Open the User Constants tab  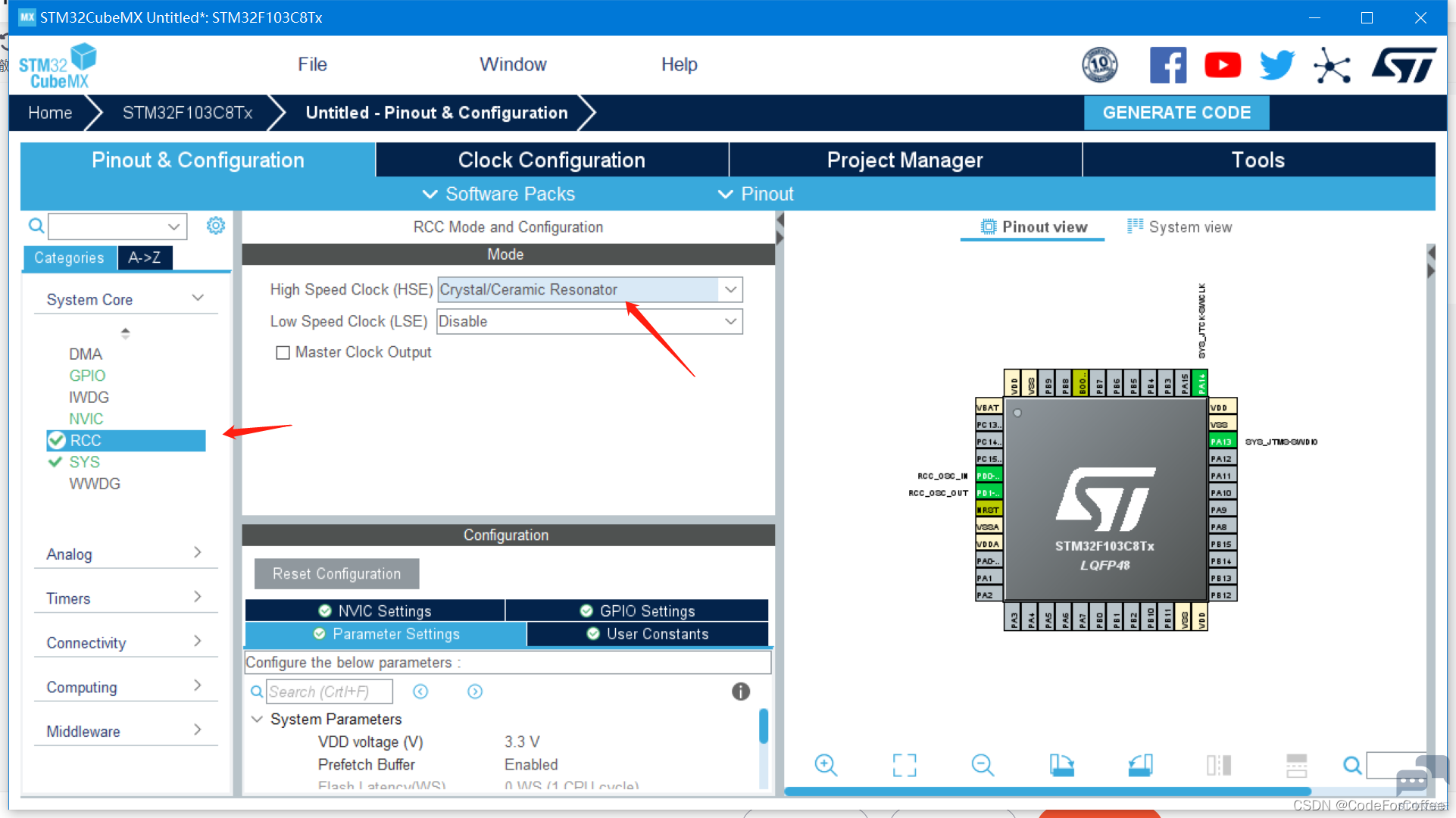tap(648, 634)
